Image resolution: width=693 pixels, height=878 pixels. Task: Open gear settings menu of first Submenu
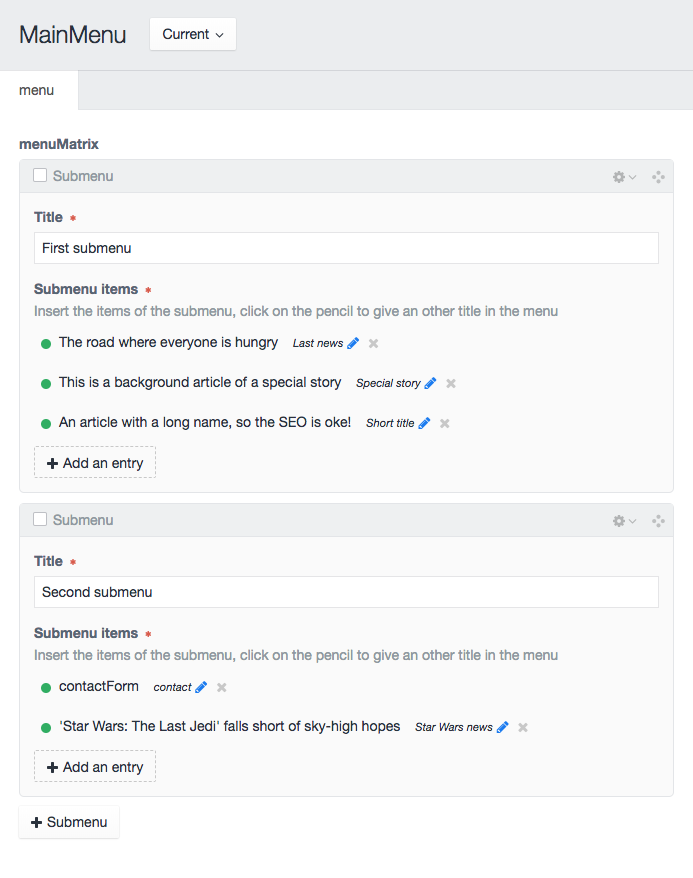click(624, 177)
